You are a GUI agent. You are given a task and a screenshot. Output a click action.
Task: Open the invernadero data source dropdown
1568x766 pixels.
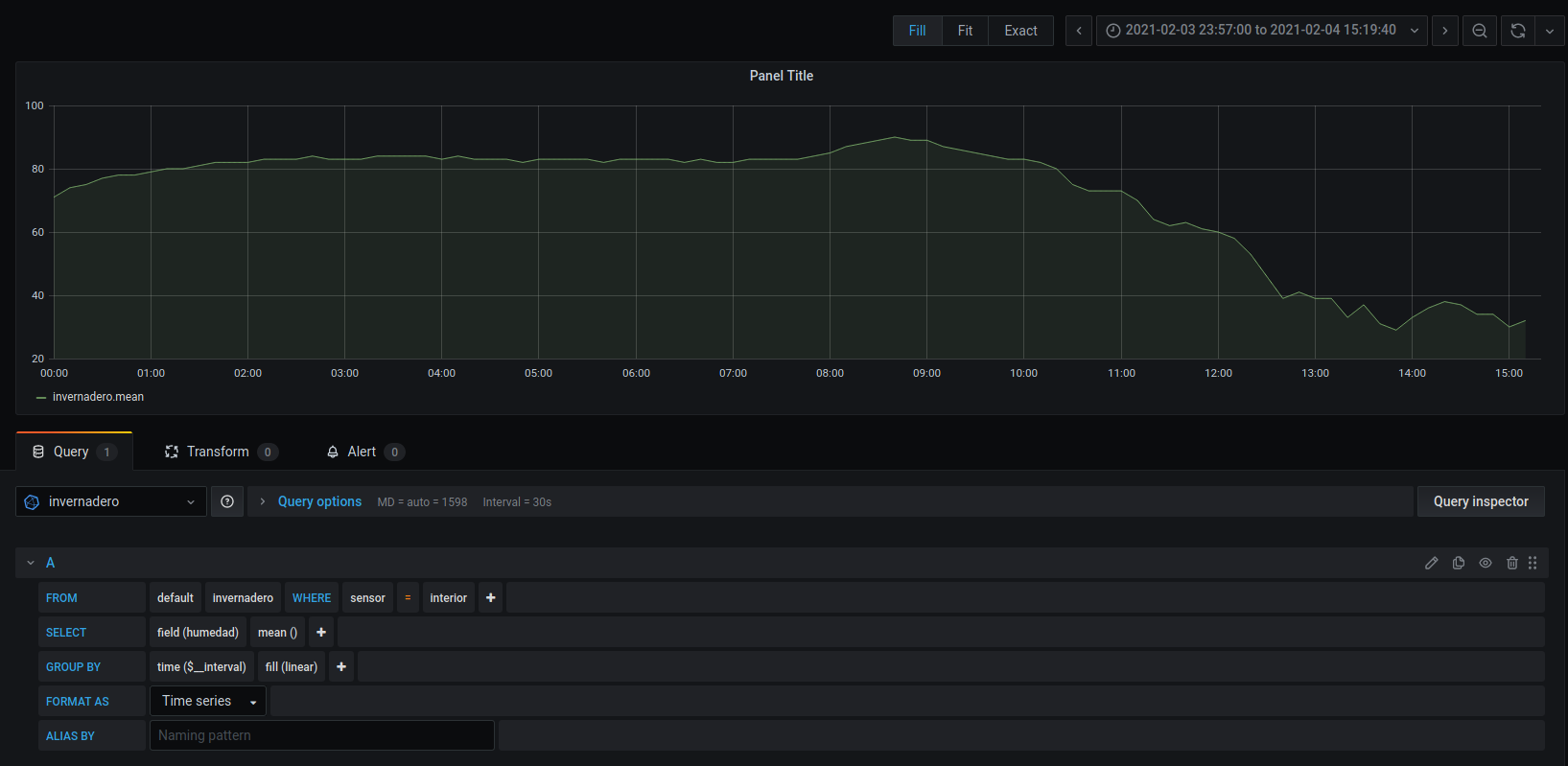pos(111,501)
